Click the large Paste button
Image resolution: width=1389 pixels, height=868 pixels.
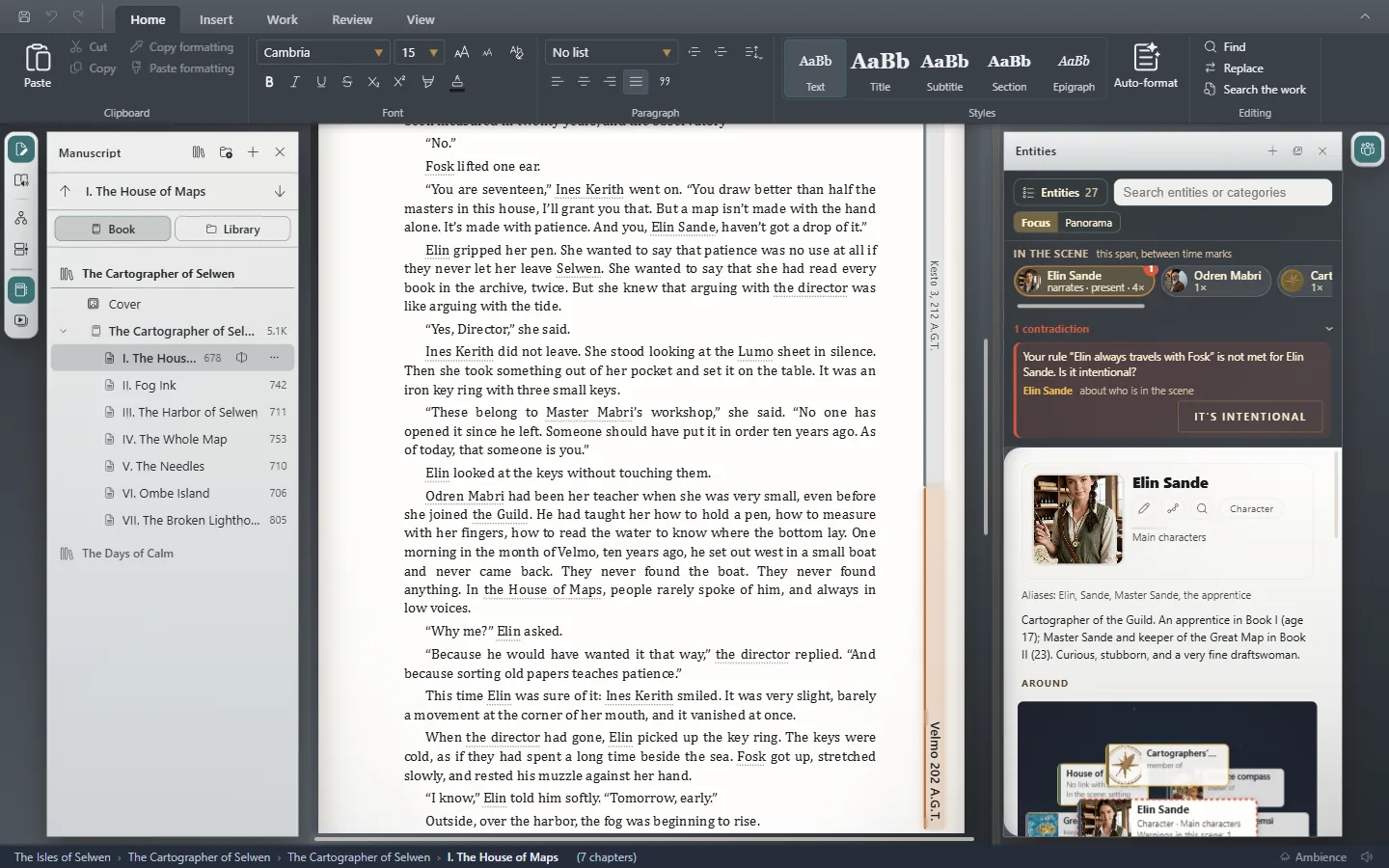pos(38,66)
